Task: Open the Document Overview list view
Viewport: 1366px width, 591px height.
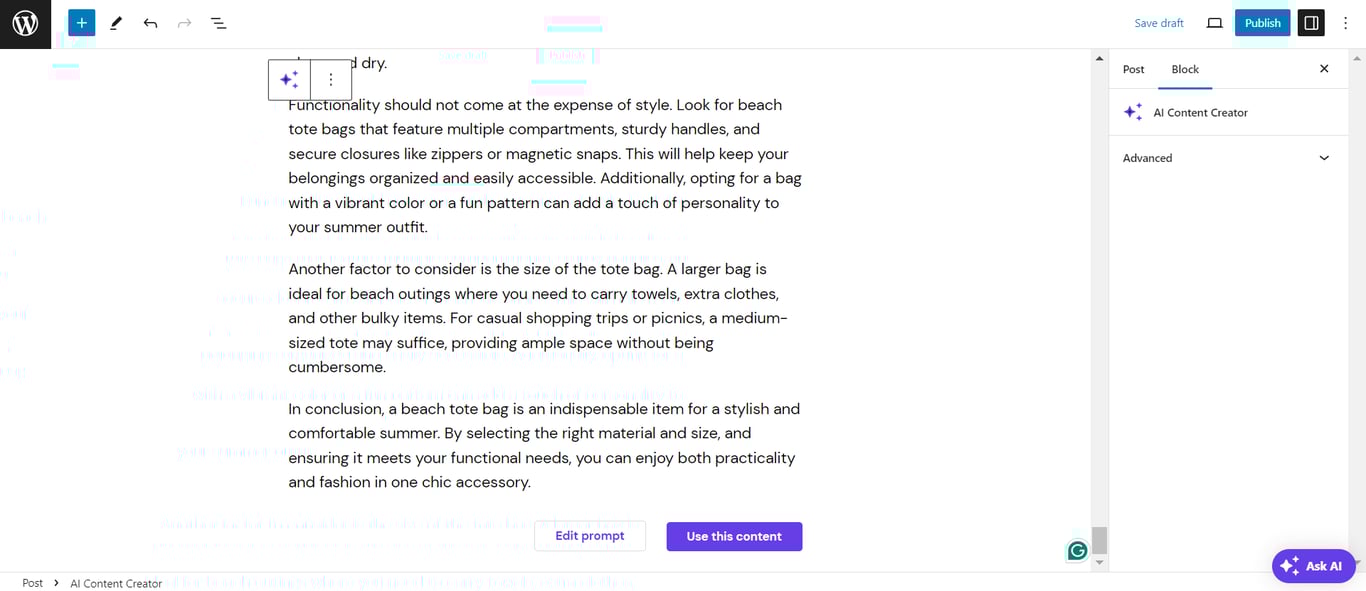Action: point(219,22)
